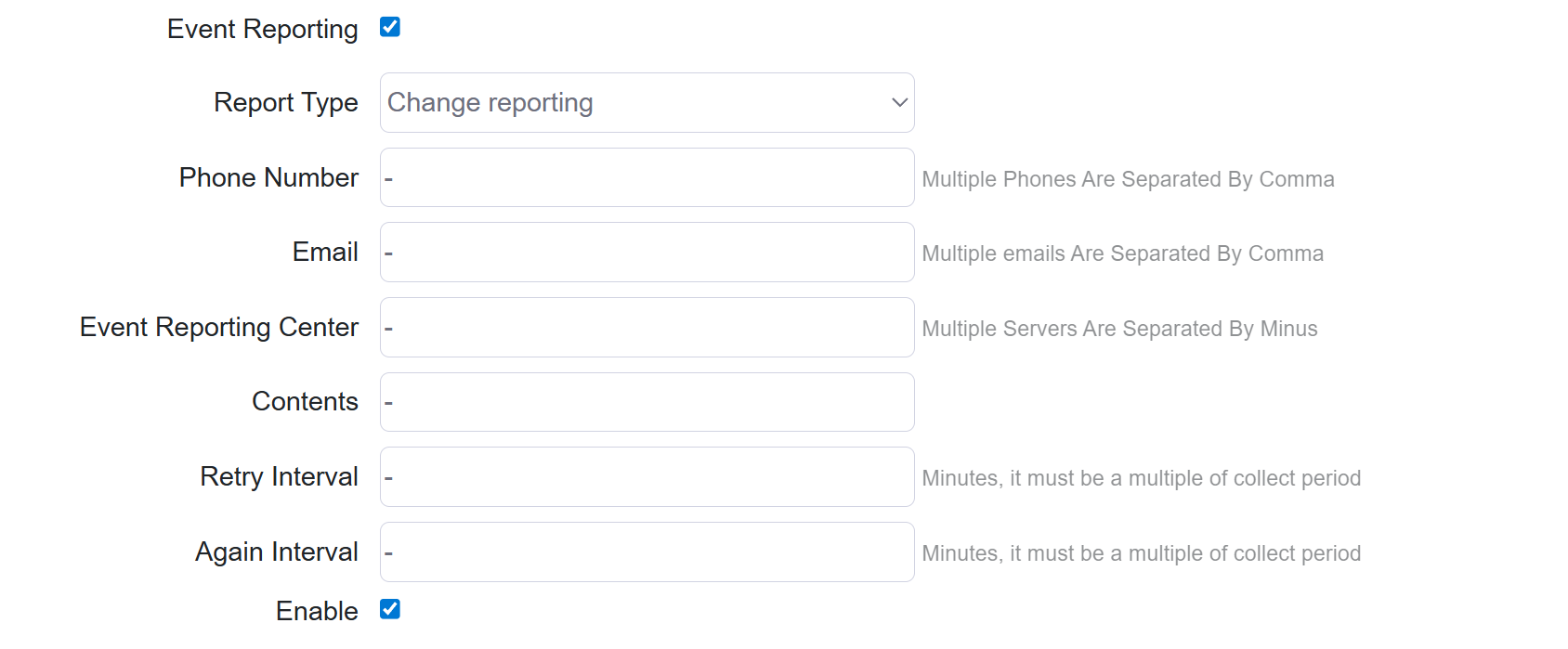
Task: Open the Report Type dropdown
Action: click(x=647, y=102)
